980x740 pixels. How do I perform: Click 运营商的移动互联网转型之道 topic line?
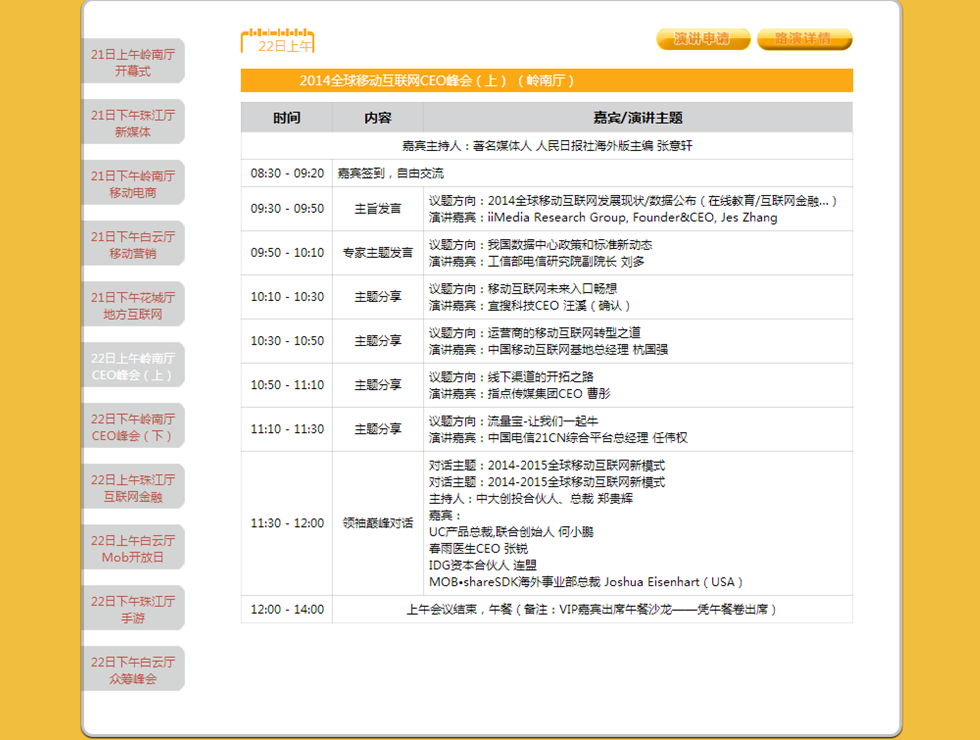(x=535, y=332)
